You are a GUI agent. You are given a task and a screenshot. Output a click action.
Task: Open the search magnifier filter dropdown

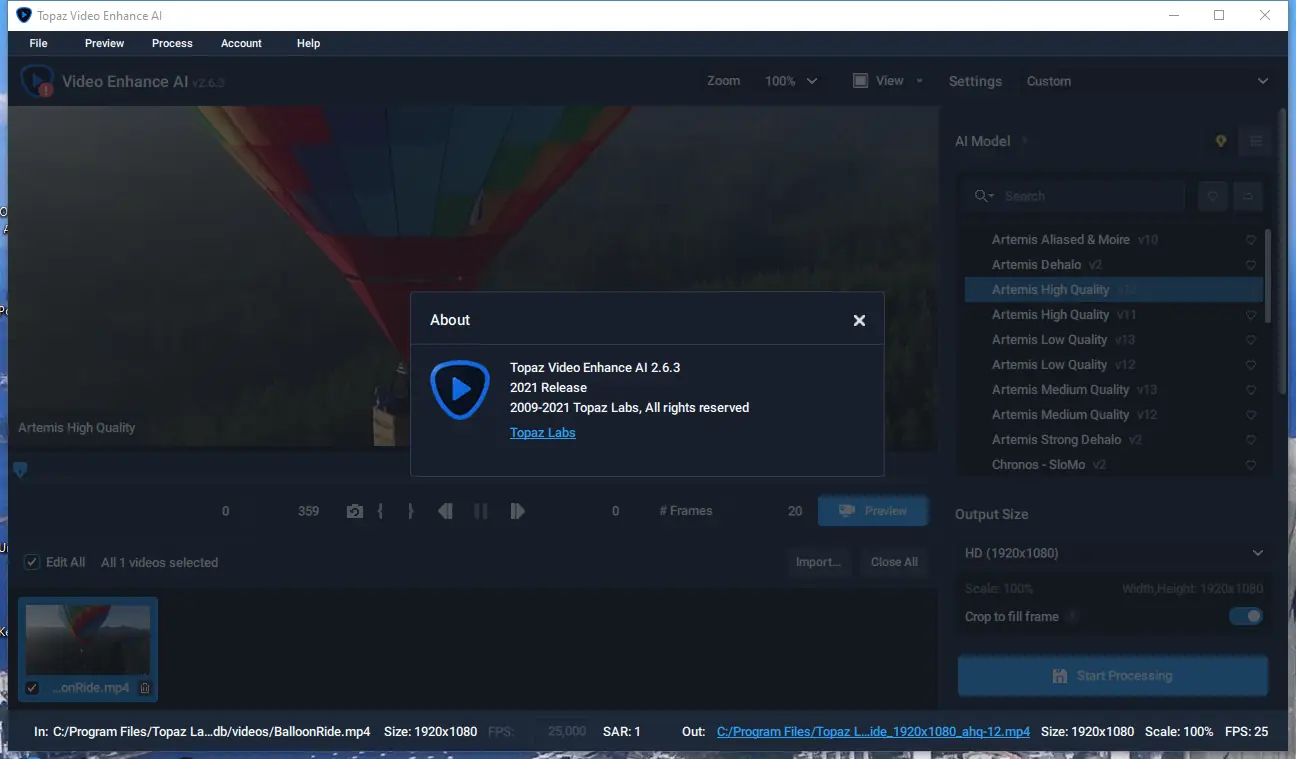[984, 196]
